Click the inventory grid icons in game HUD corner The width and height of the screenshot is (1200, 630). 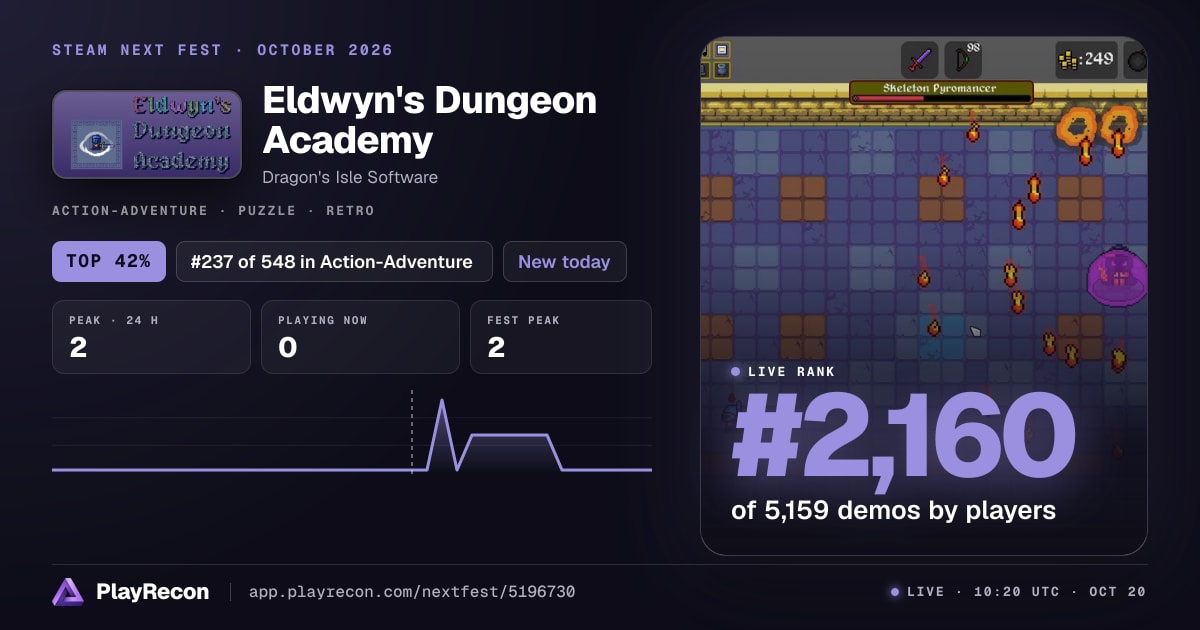[x=718, y=59]
